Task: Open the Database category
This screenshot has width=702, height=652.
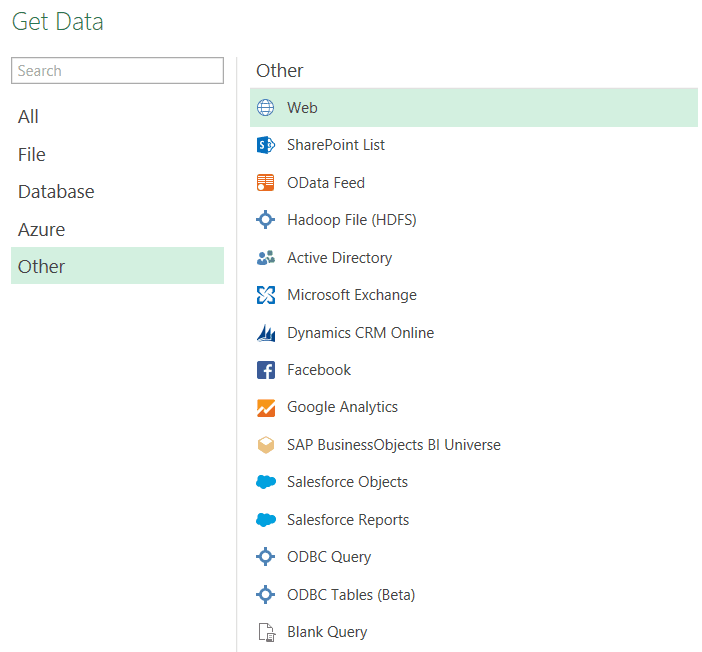Action: [56, 192]
